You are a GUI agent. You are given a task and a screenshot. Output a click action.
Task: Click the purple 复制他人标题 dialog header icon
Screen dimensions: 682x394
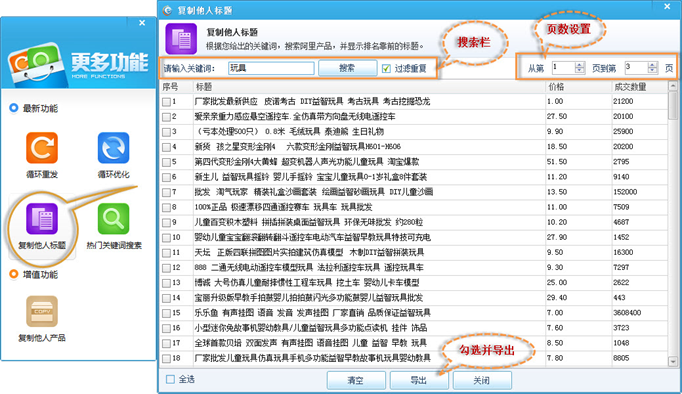[x=181, y=39]
